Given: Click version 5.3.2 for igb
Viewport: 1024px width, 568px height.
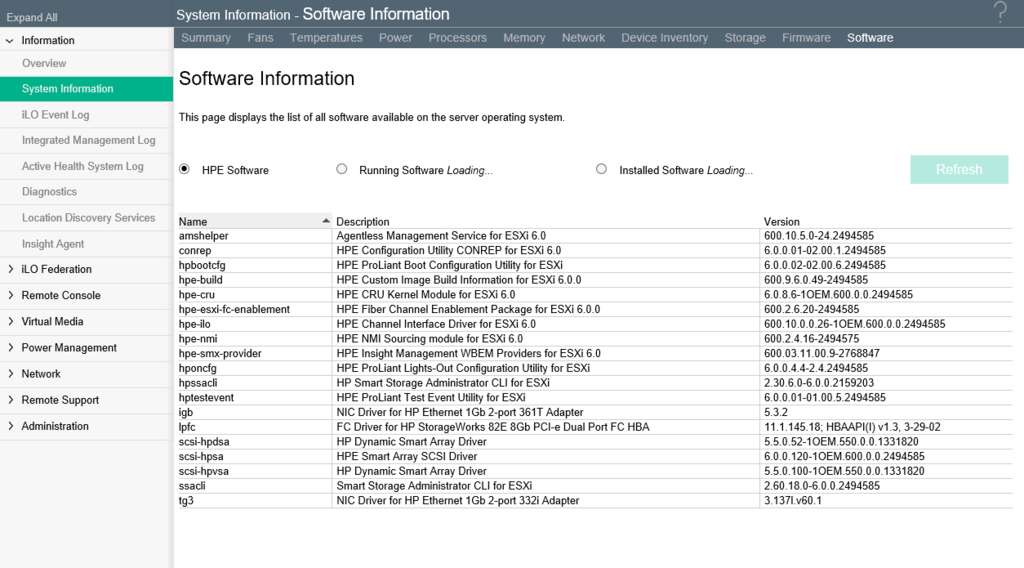Looking at the screenshot, I should coord(776,413).
